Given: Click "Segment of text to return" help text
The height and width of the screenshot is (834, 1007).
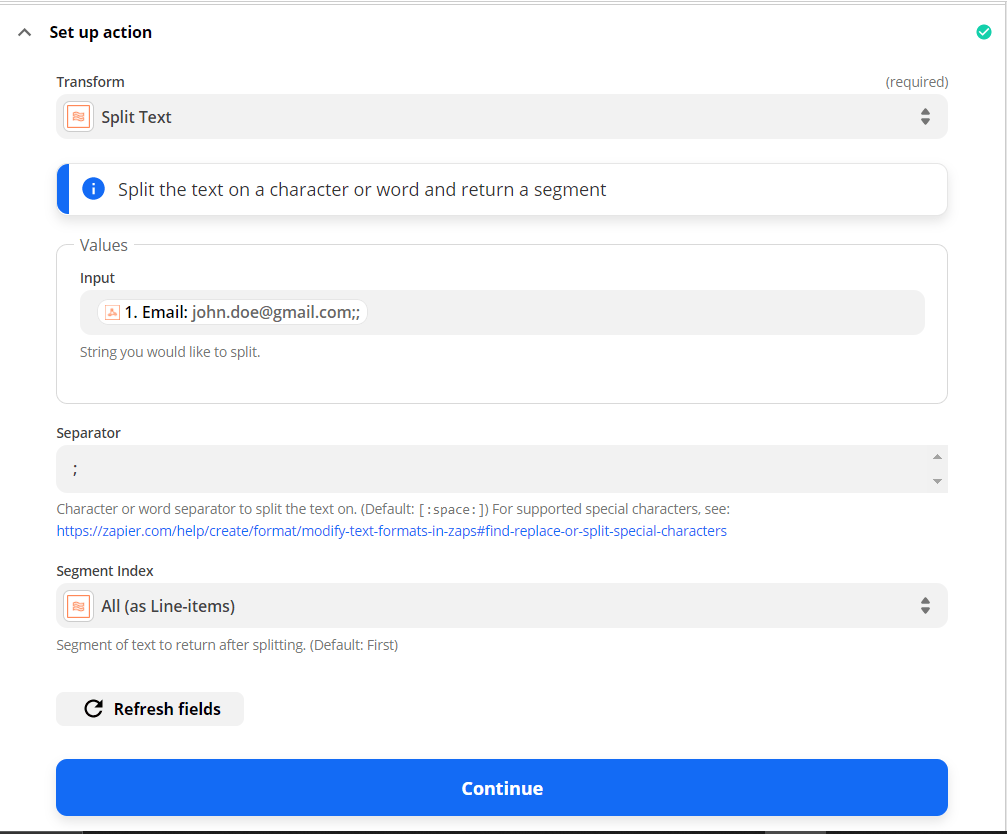Looking at the screenshot, I should 227,645.
